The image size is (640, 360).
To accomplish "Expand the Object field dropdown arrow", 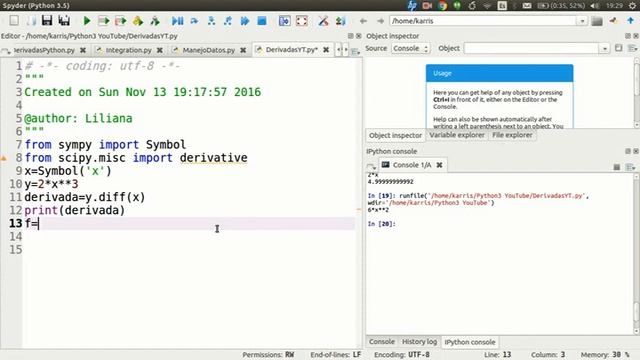I will tap(604, 49).
